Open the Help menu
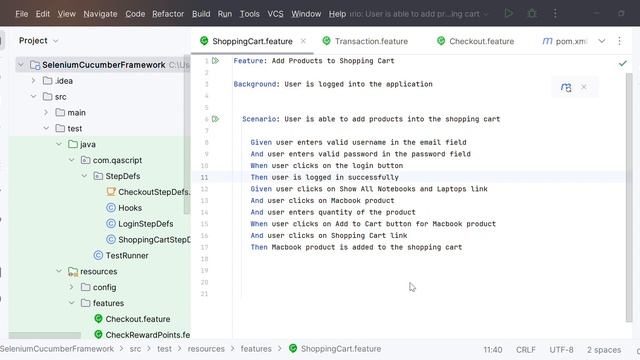This screenshot has width=640, height=360. click(337, 14)
